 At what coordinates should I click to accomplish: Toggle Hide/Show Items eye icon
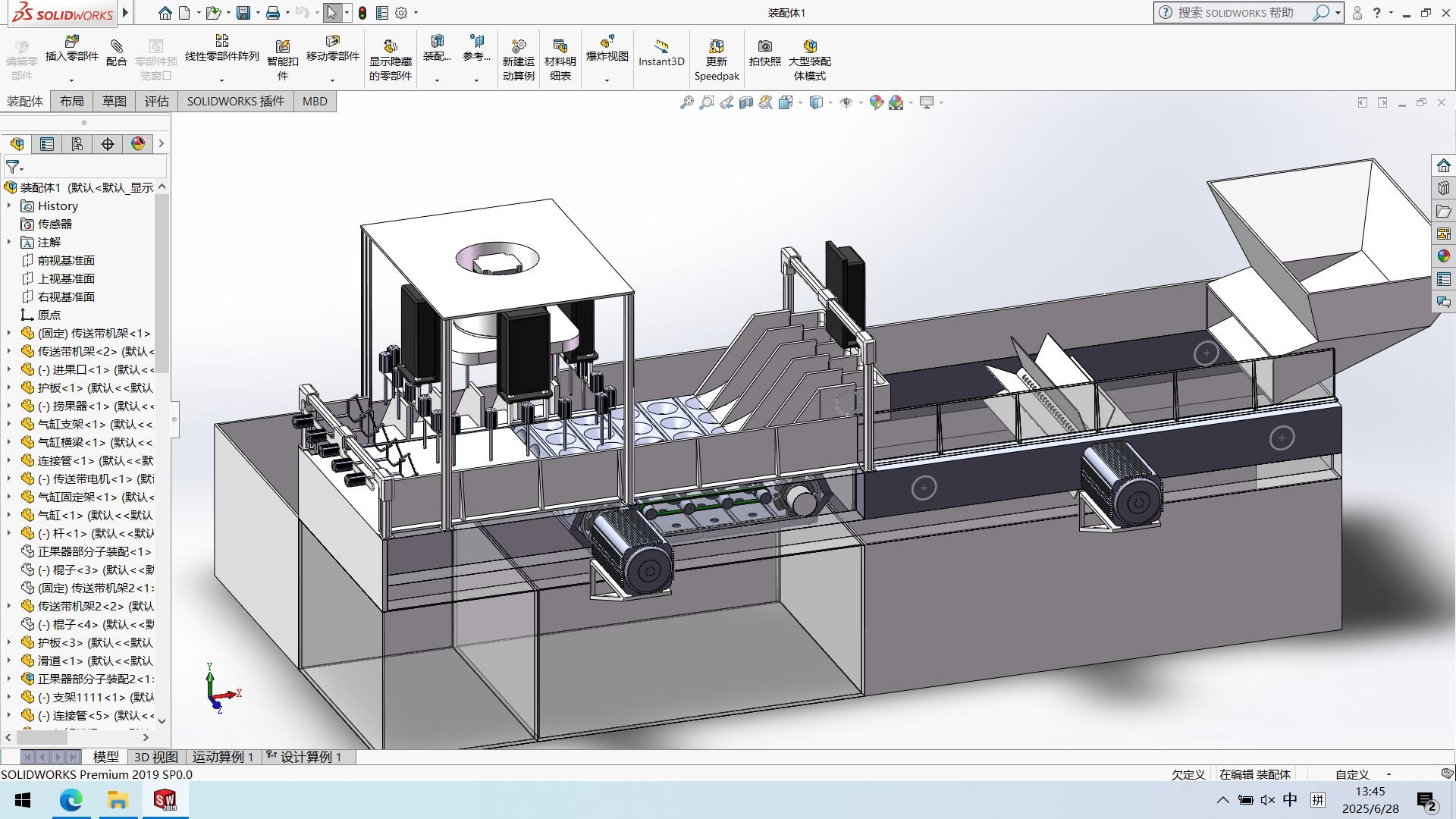pos(846,102)
